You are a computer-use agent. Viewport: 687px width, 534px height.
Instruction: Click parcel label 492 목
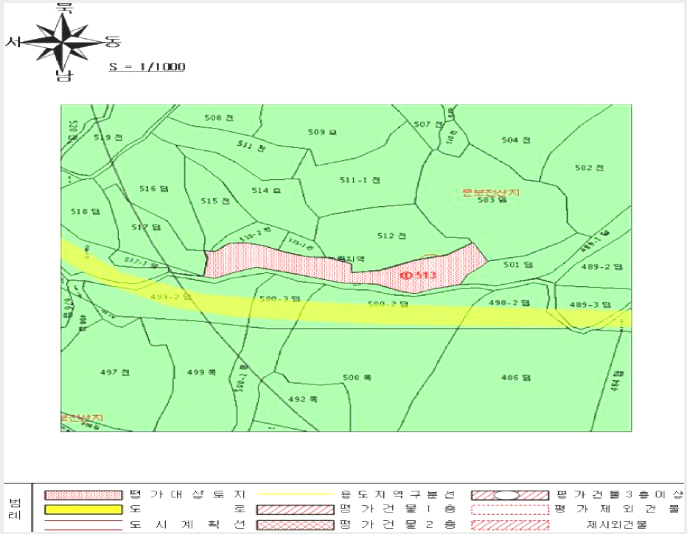coord(303,399)
